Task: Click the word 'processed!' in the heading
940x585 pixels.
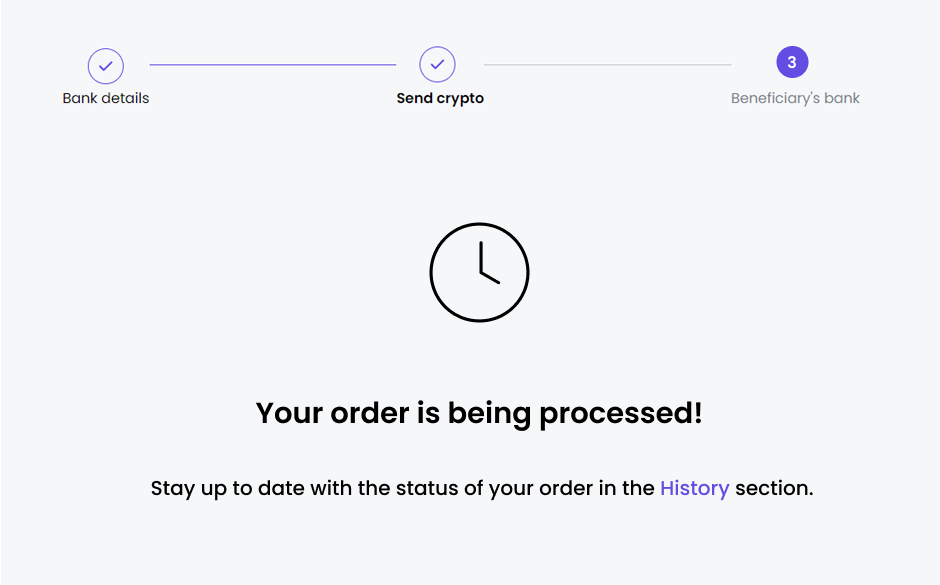Action: [620, 415]
